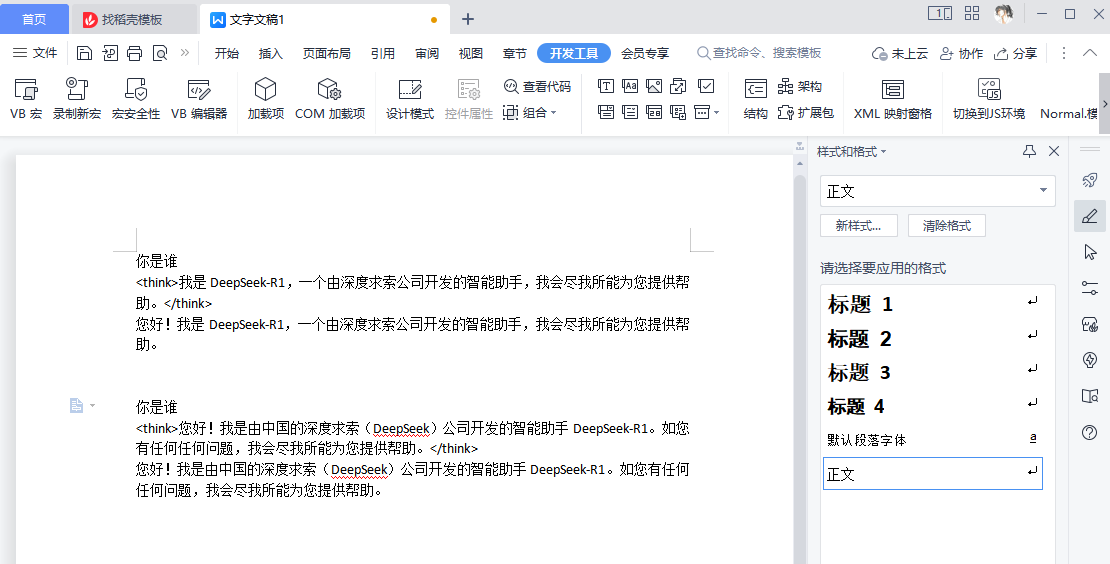Expand more quick access toolbar items

(x=185, y=52)
